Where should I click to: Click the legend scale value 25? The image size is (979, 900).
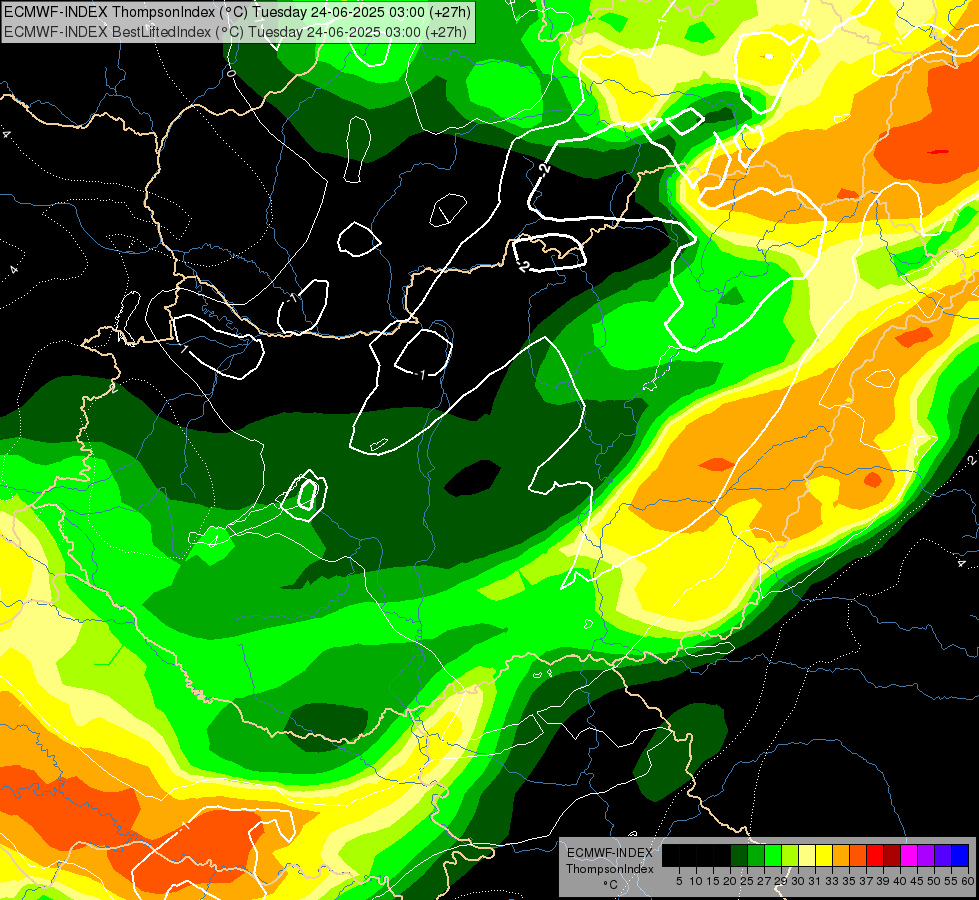[x=747, y=881]
